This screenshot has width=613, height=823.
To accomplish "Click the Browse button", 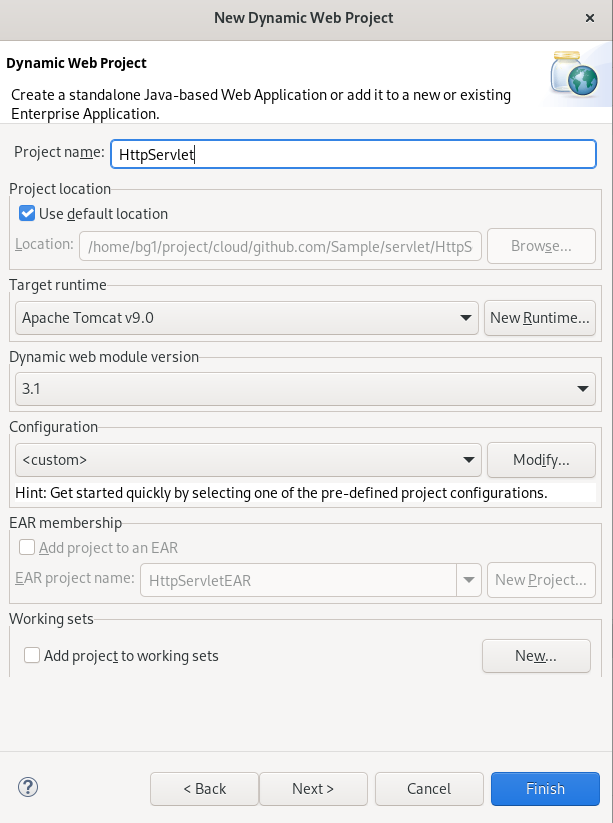I will click(541, 246).
